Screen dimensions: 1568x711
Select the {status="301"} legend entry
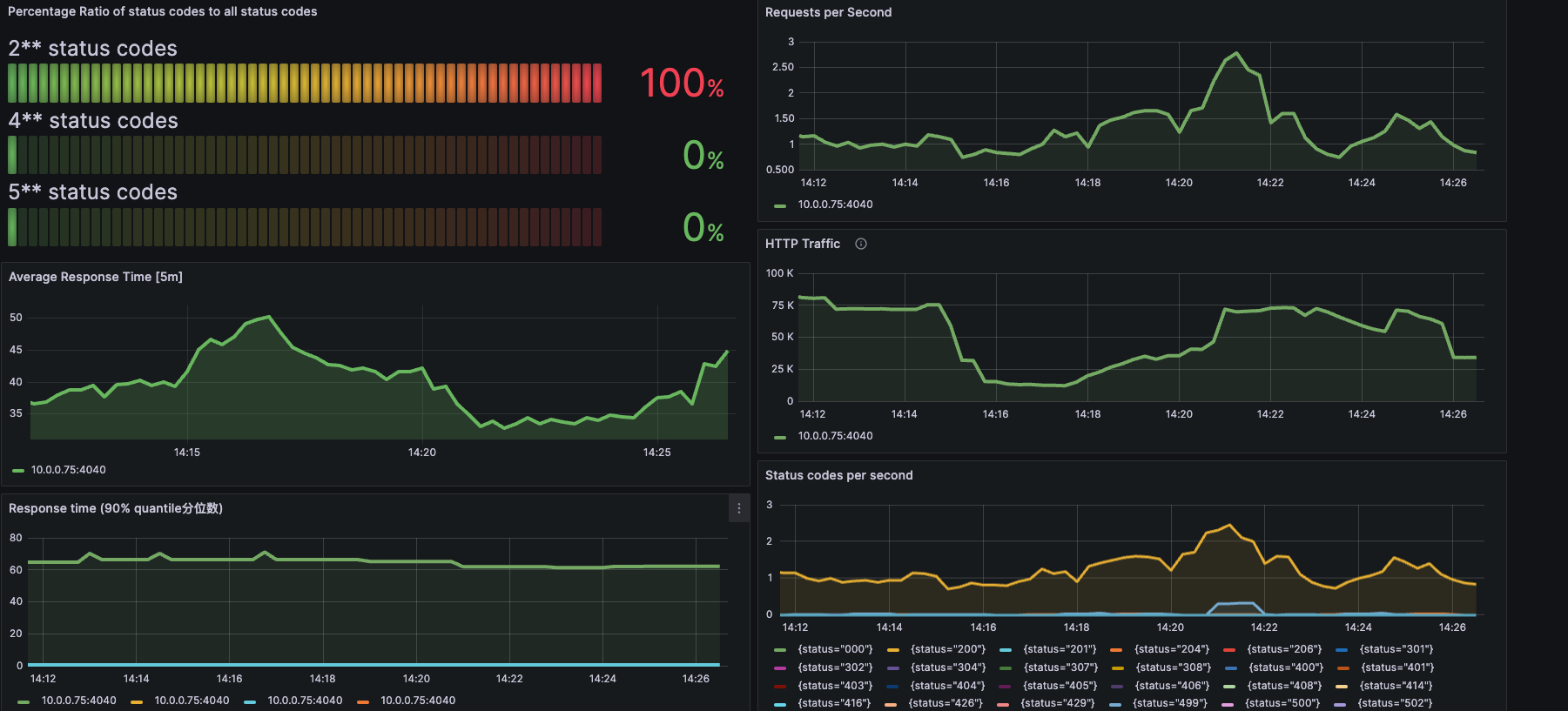[x=1396, y=649]
